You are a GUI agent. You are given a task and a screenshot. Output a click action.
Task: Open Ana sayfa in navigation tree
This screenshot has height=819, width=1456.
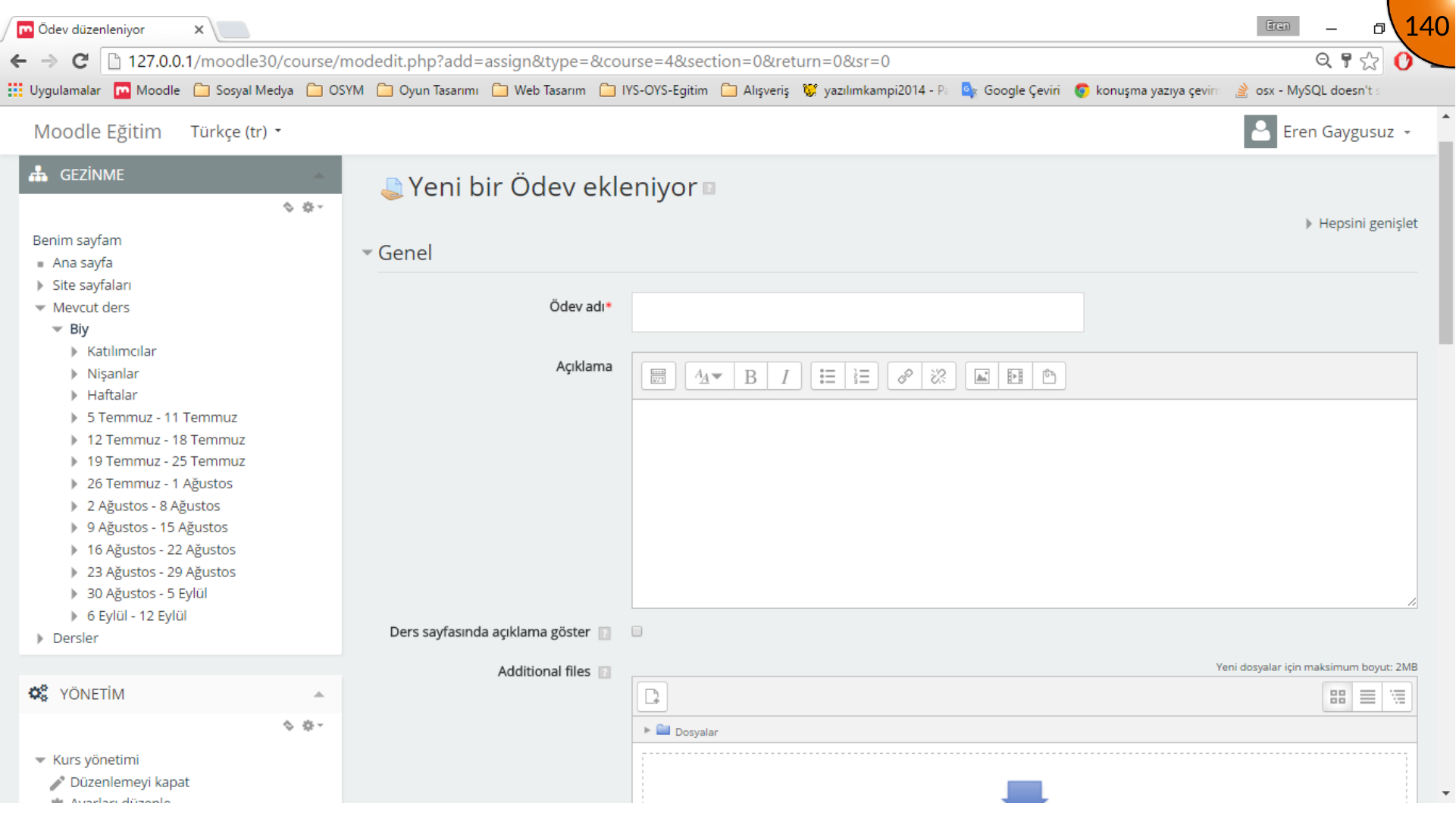82,262
